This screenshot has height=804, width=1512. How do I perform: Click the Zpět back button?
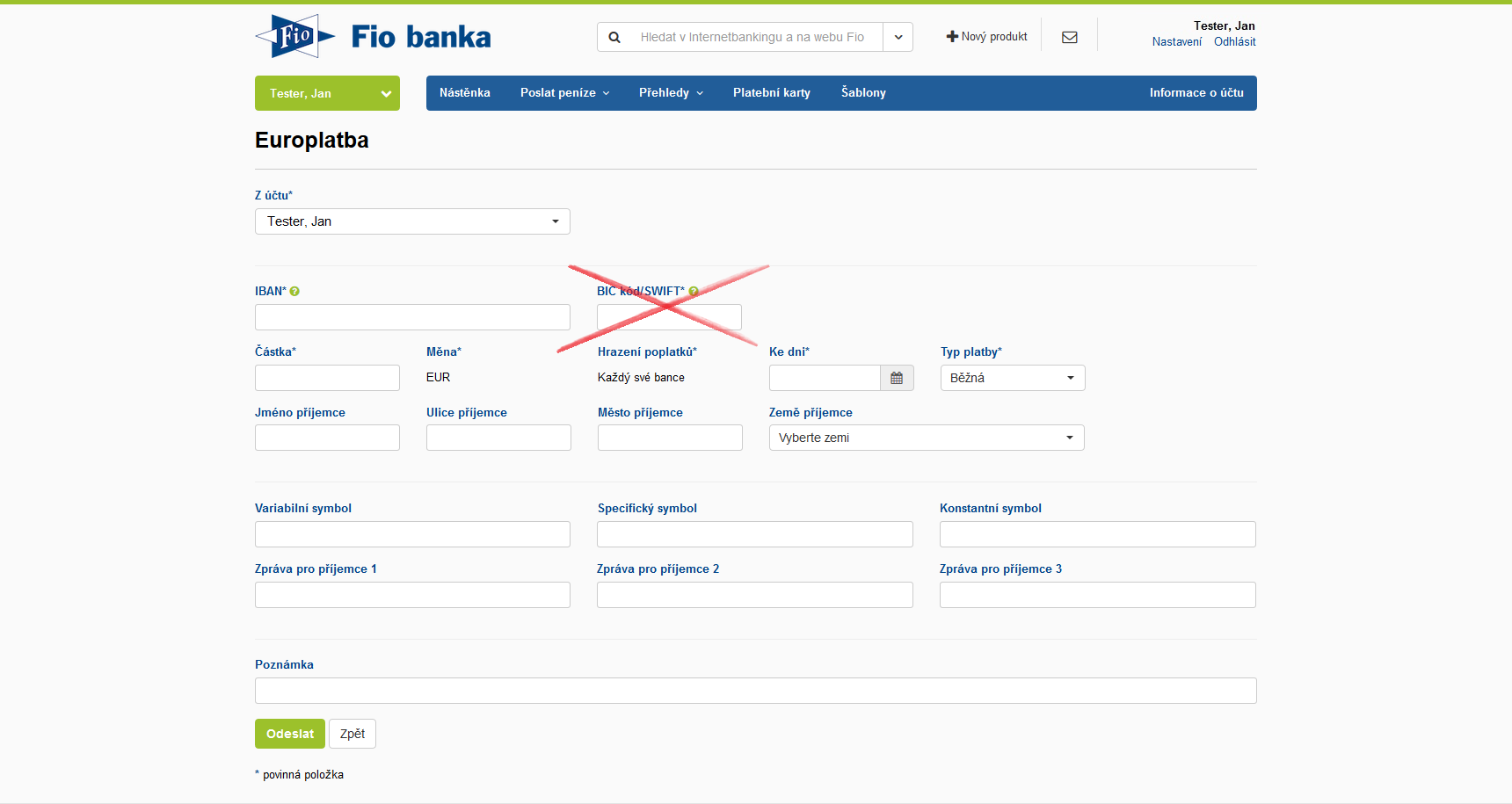click(353, 734)
